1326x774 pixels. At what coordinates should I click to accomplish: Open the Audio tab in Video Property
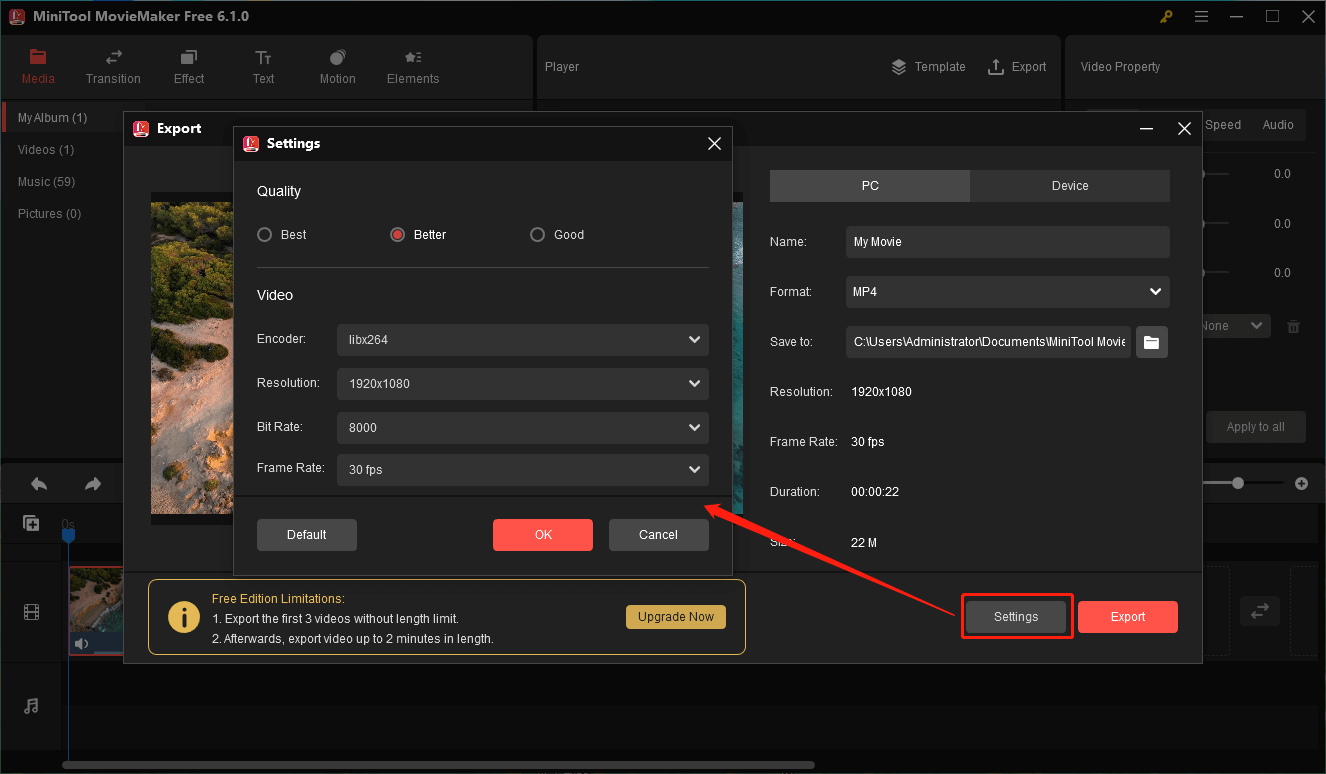(1278, 125)
